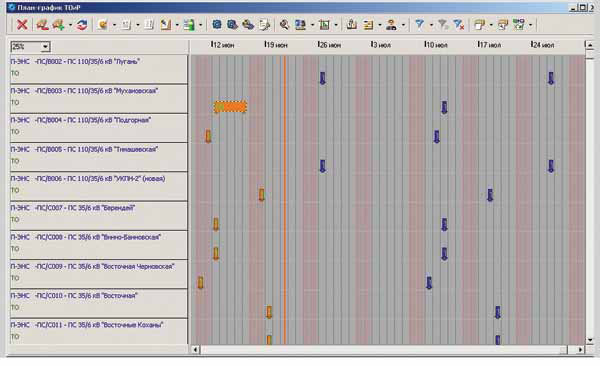
Task: Click the yellow ruler and pencil icon
Action: tap(166, 25)
